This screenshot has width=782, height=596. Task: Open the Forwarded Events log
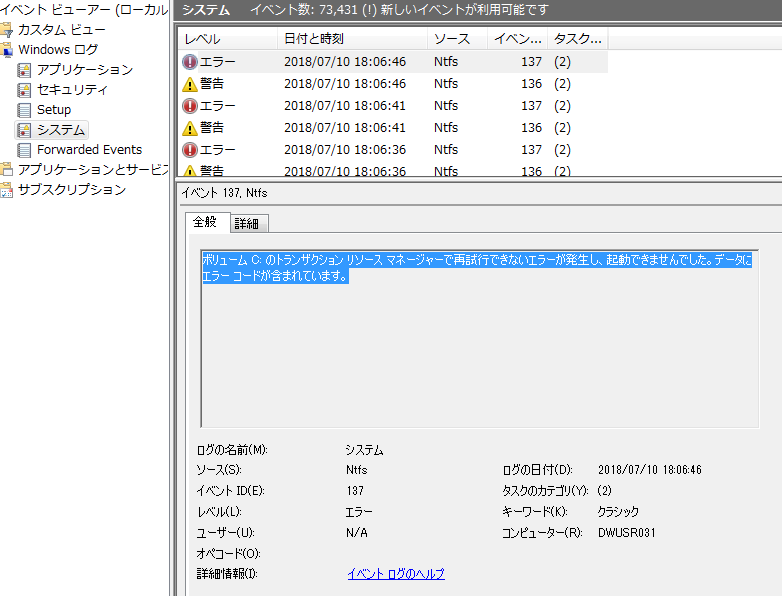click(89, 150)
